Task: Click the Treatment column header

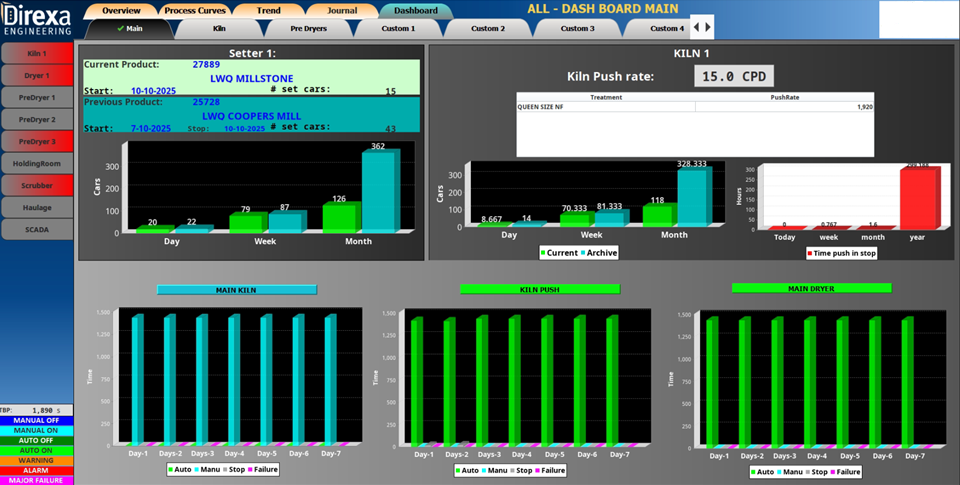Action: 606,97
